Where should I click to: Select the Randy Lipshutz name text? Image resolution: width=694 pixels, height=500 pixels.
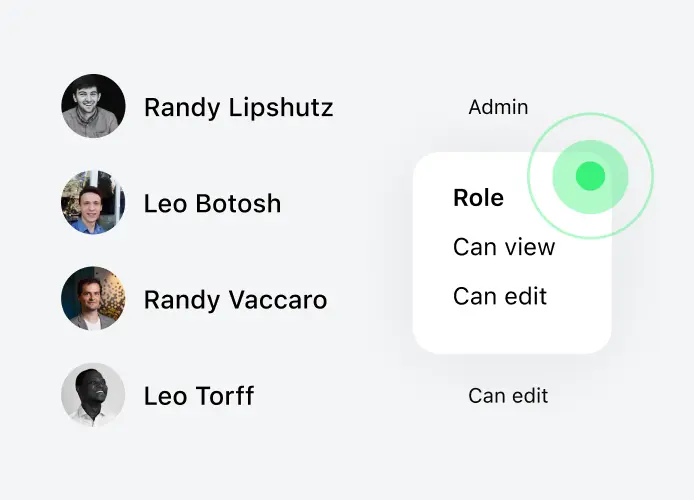coord(238,107)
